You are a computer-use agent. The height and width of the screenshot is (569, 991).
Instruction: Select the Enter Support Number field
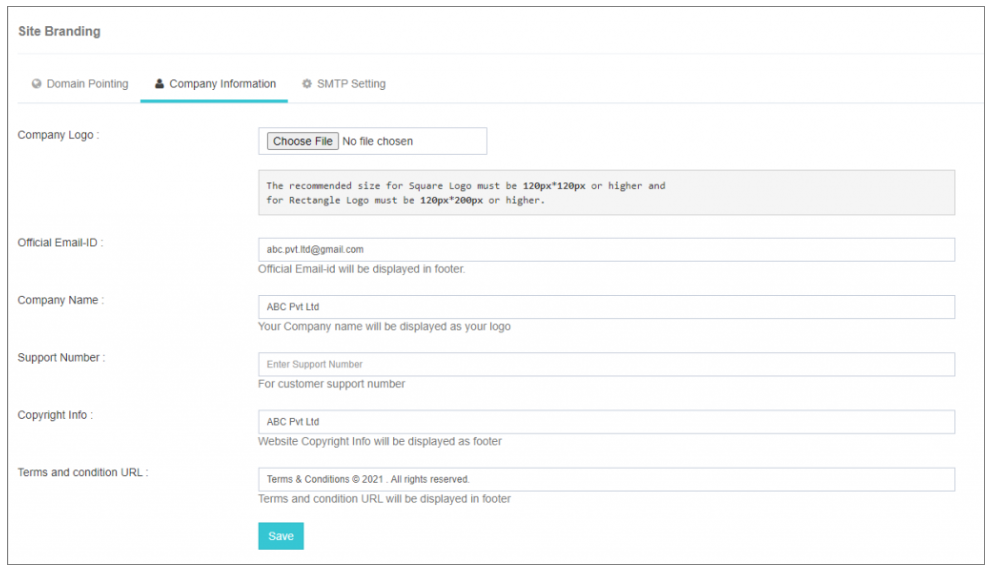click(605, 364)
